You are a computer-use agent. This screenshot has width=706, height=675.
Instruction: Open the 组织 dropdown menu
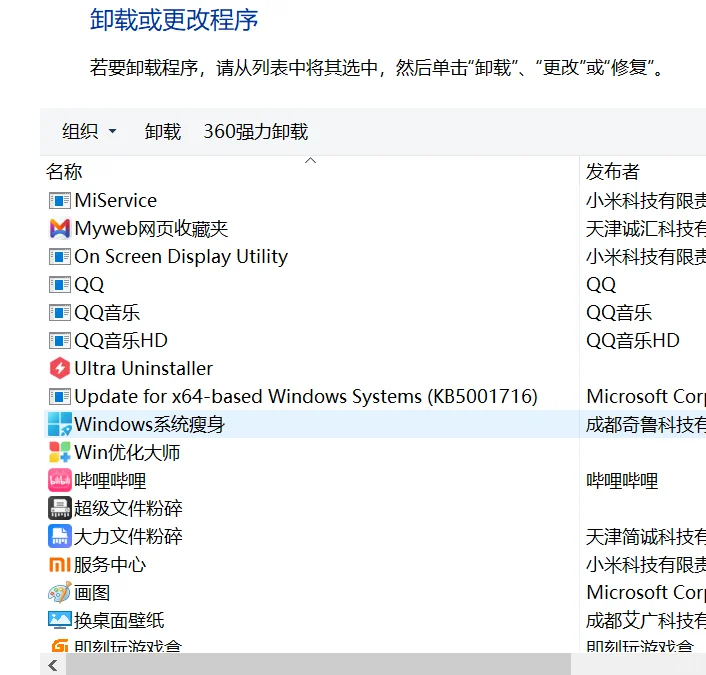click(89, 131)
